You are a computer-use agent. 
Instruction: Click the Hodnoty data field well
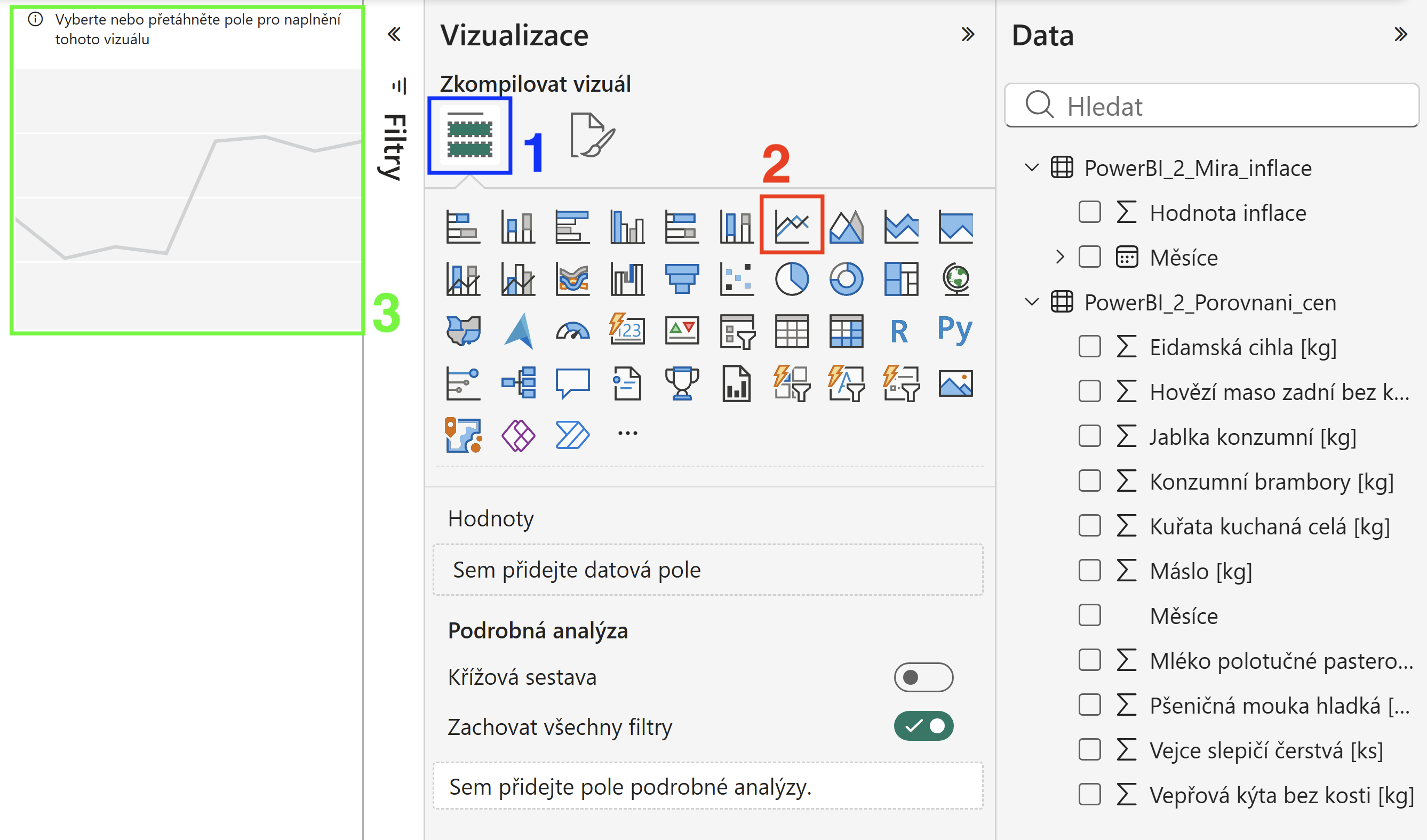pyautogui.click(x=708, y=570)
